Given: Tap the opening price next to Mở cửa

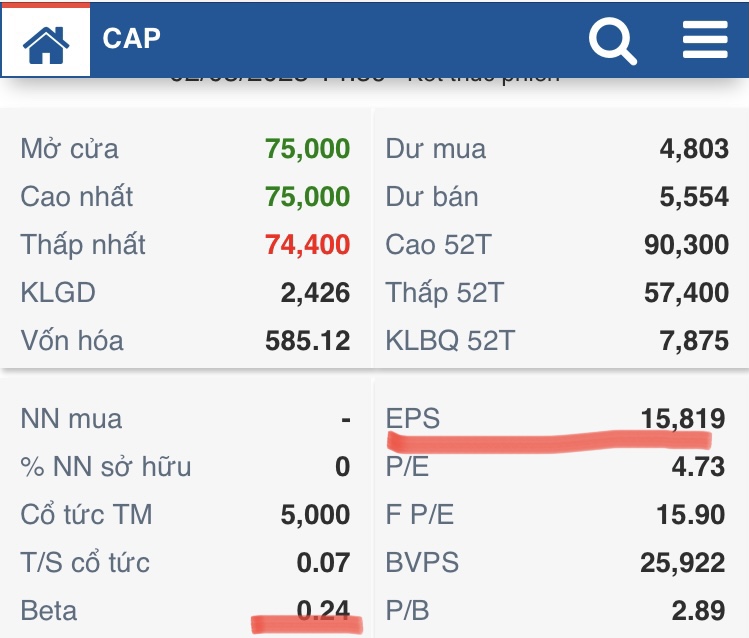Looking at the screenshot, I should click(307, 149).
